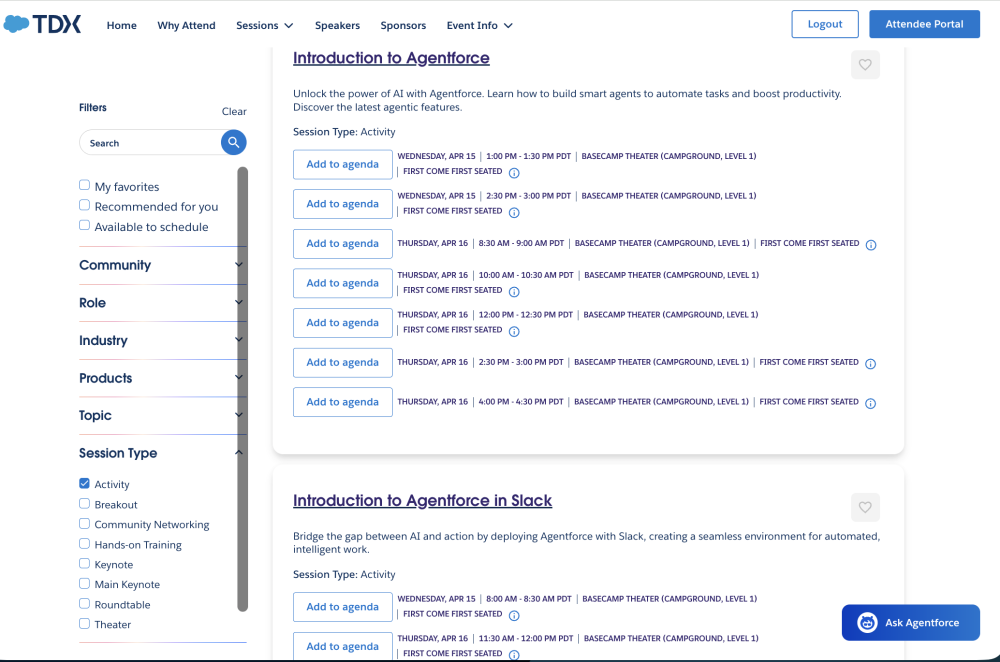Favorite the Introduction to Agentforce in Slack session
1000x662 pixels.
[x=864, y=507]
